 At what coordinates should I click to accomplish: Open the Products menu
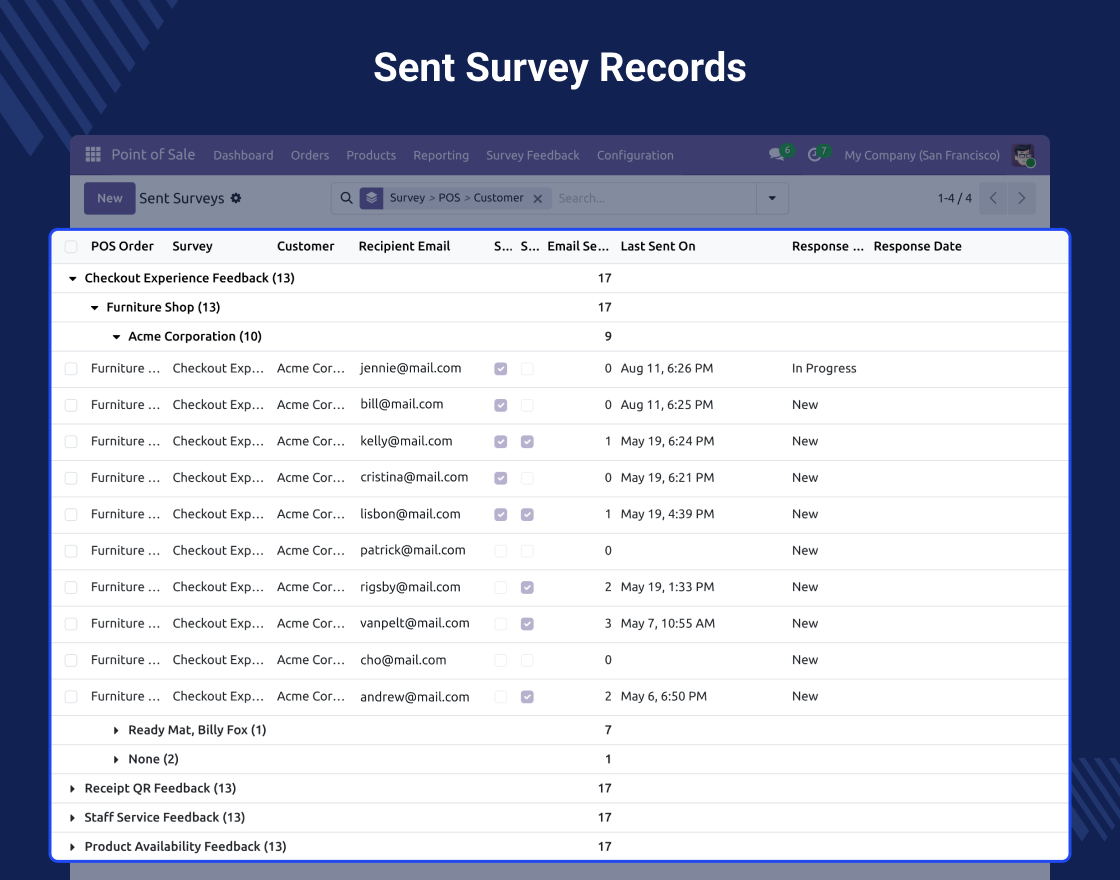click(371, 155)
